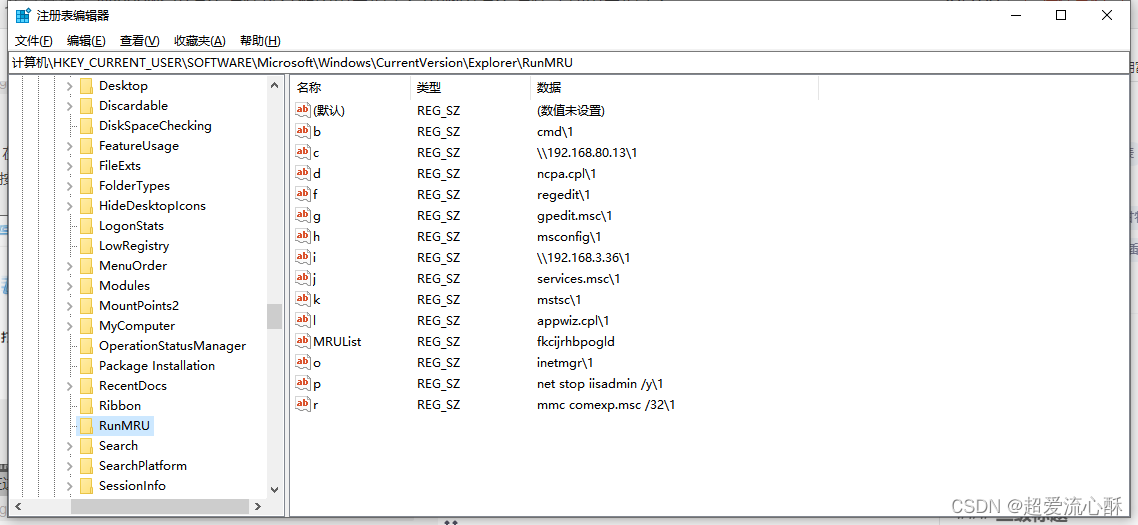Click the string icon of MRUList
1138x525 pixels.
tap(303, 341)
